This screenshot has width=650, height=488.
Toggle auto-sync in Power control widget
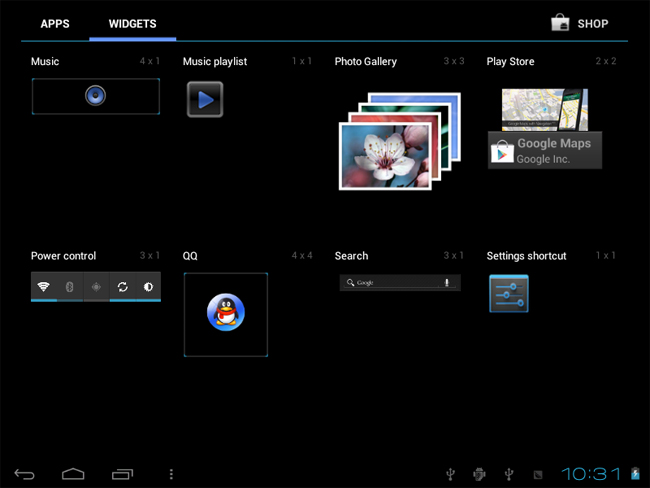[122, 286]
